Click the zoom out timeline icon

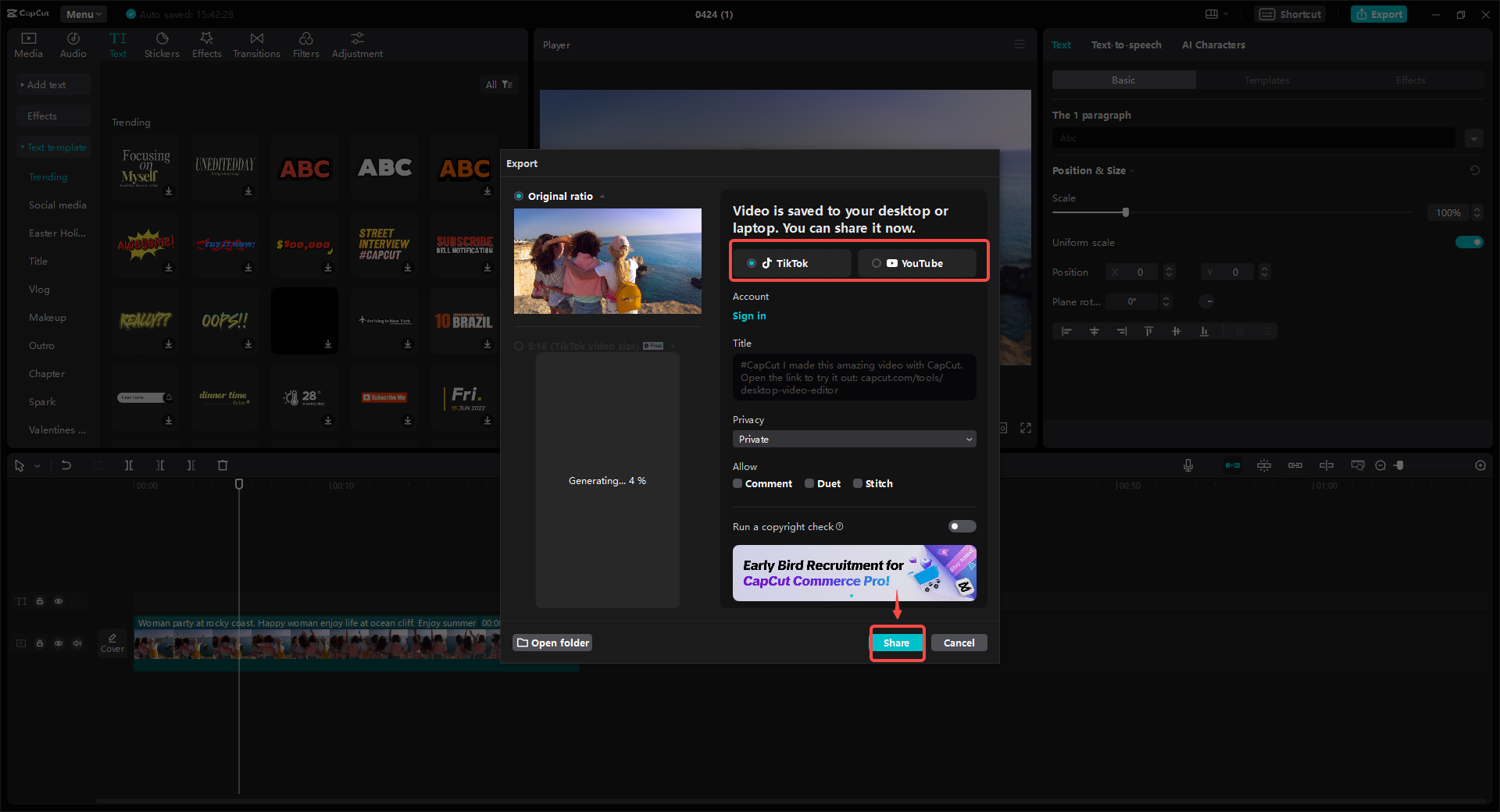1380,465
